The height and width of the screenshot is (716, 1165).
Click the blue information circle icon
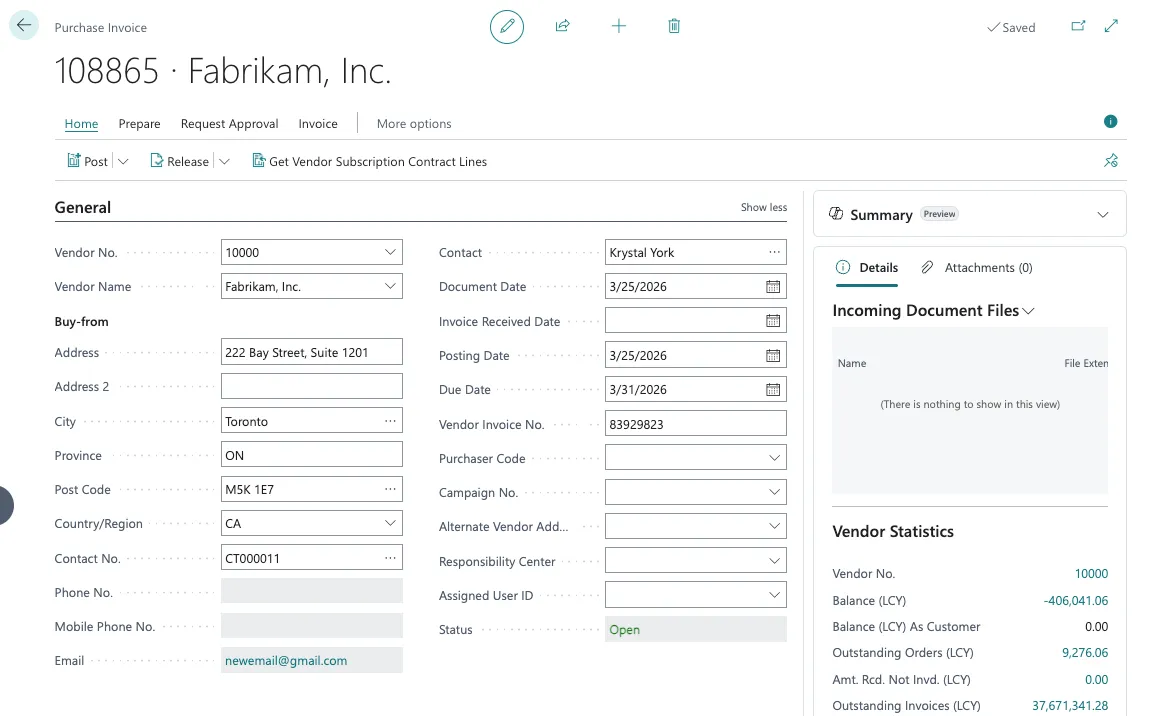coord(1110,121)
